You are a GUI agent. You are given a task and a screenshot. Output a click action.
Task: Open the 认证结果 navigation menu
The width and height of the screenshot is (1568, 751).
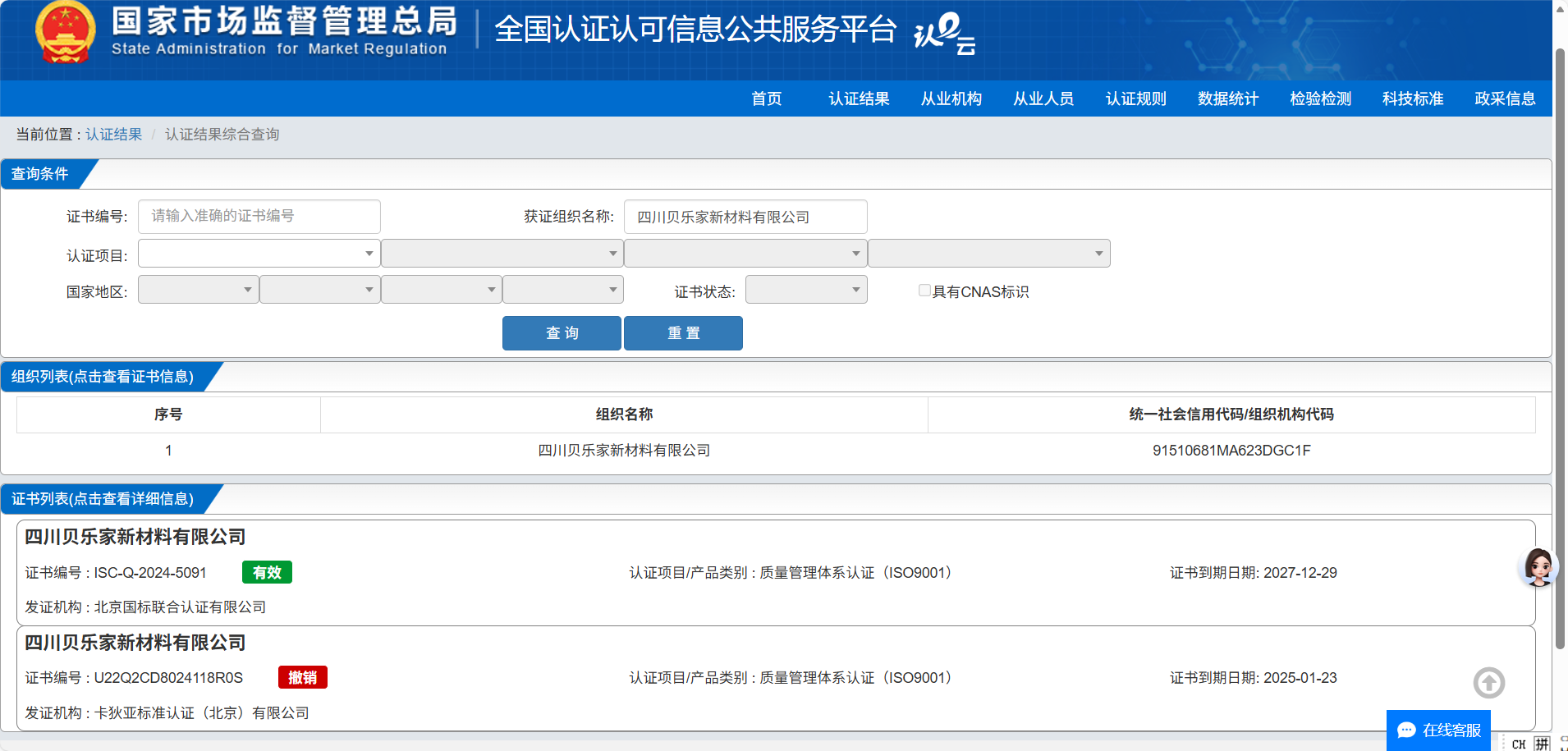coord(859,99)
